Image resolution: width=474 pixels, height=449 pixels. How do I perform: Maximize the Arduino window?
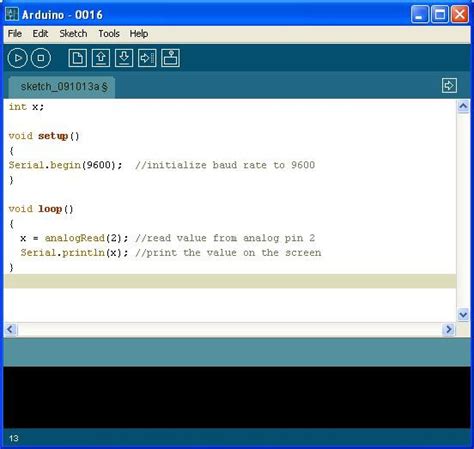click(440, 14)
